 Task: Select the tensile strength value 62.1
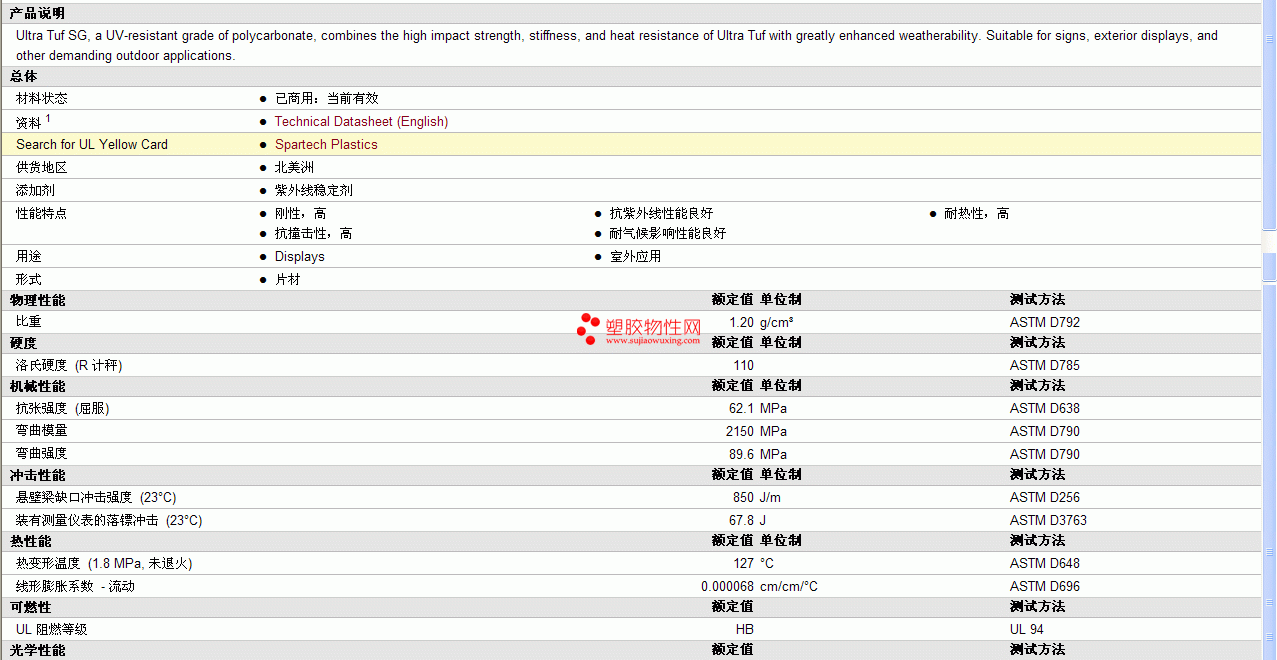742,408
